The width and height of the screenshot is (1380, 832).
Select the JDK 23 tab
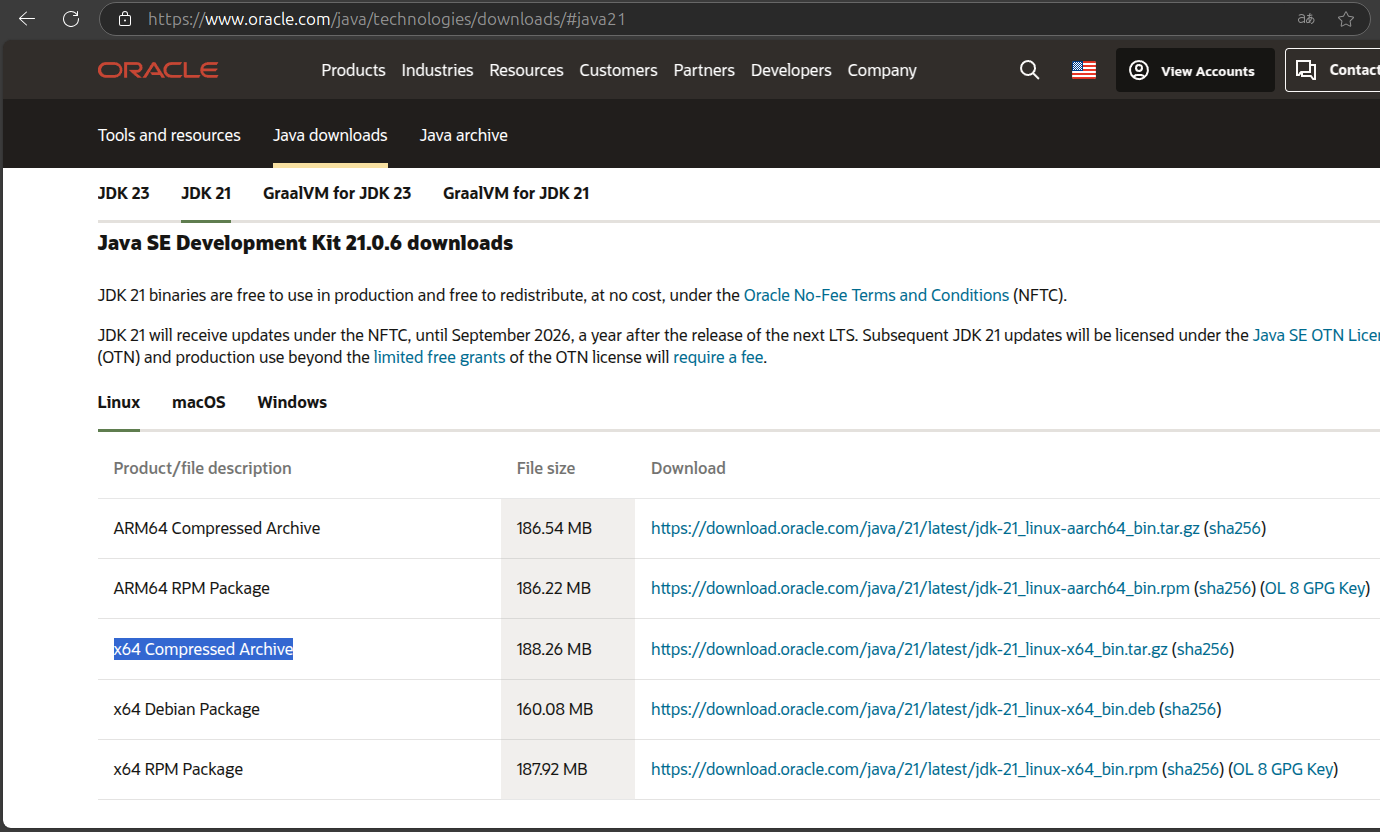click(124, 193)
